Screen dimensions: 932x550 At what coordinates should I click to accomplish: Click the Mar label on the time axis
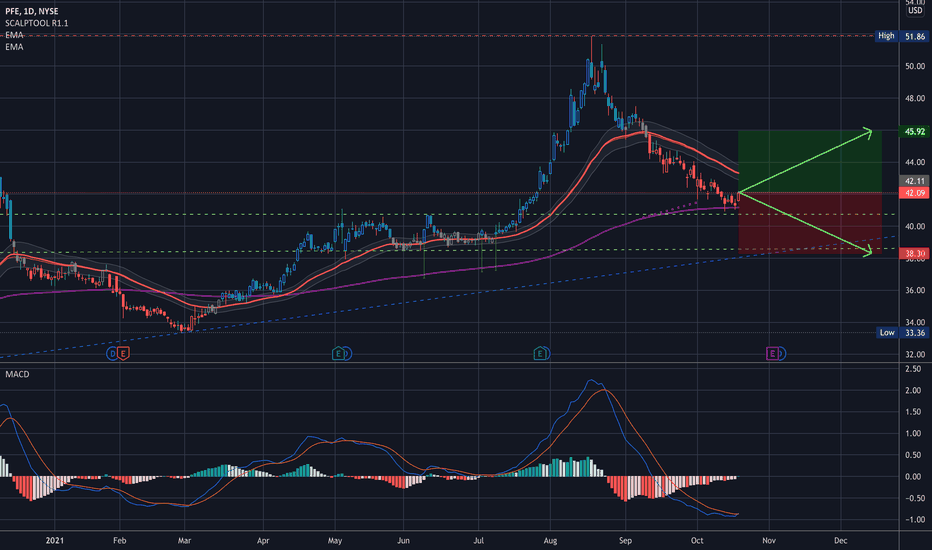point(184,540)
